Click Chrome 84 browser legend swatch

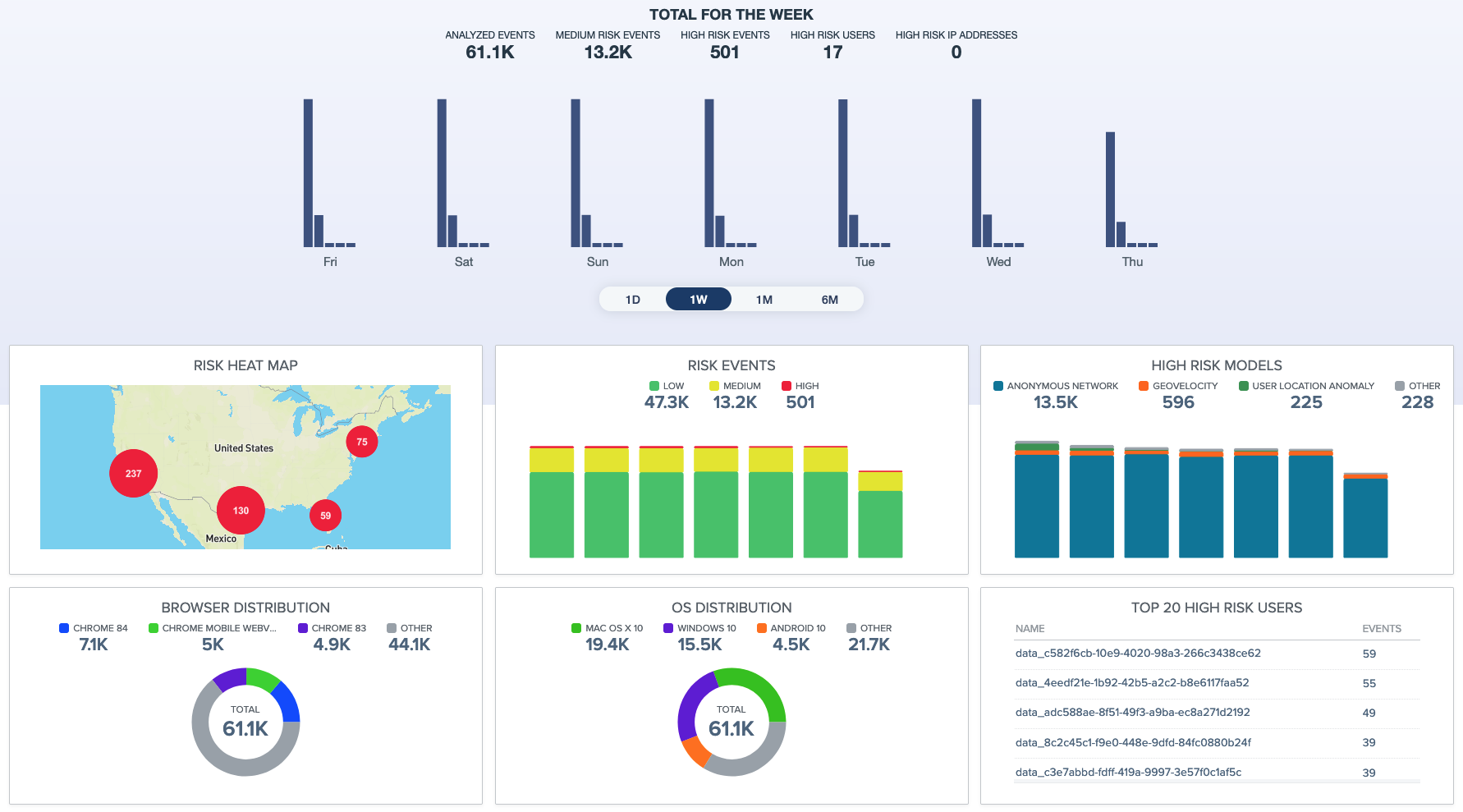64,628
